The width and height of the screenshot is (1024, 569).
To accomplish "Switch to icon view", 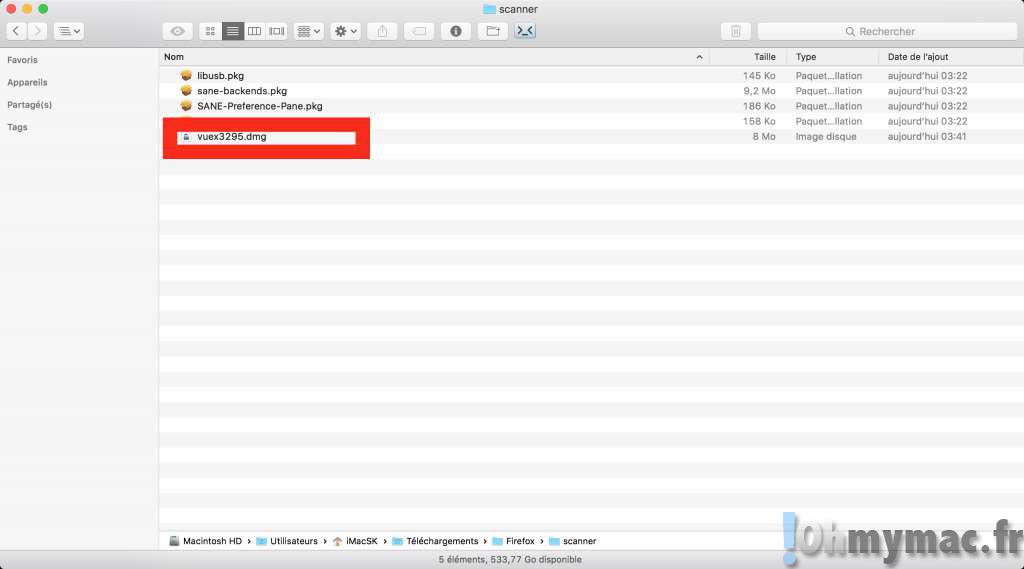I will pyautogui.click(x=210, y=31).
